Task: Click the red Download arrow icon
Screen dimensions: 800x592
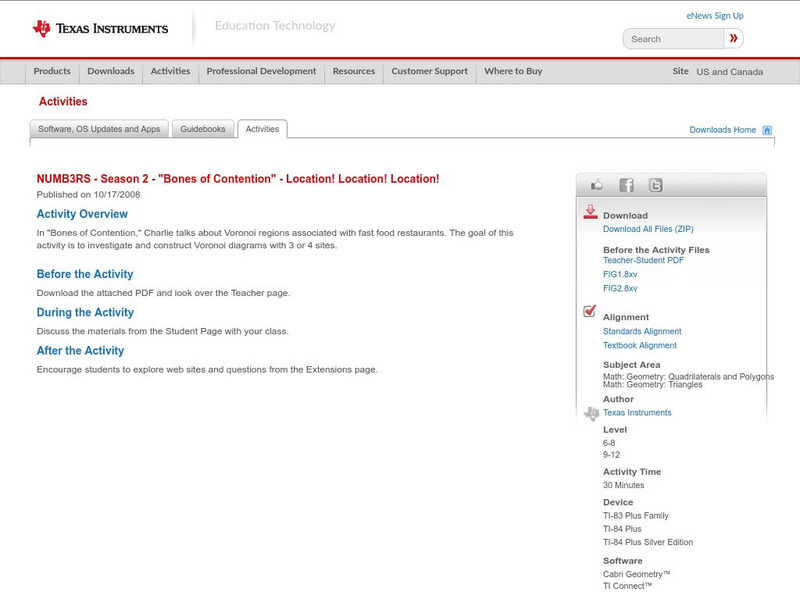Action: click(590, 212)
